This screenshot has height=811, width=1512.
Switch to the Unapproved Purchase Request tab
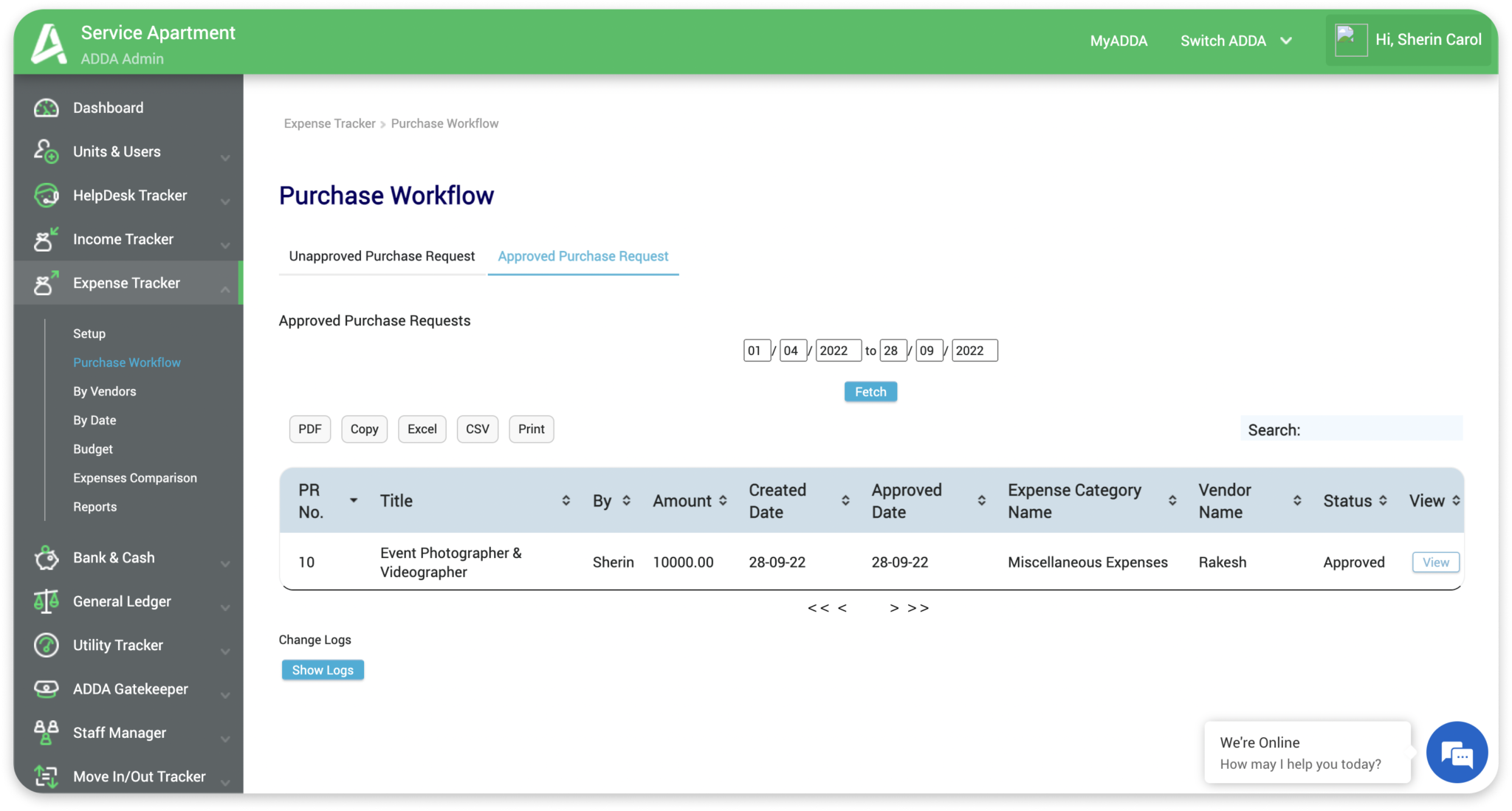coord(381,256)
